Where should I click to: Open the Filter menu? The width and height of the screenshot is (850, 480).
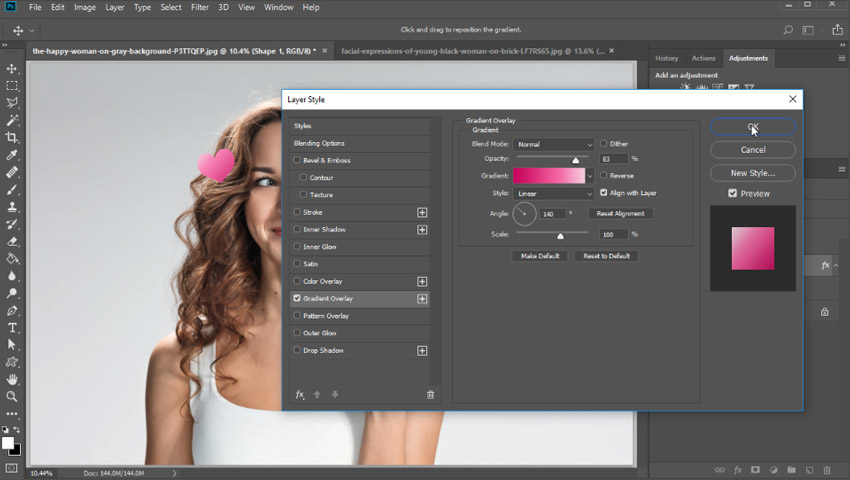tap(200, 7)
